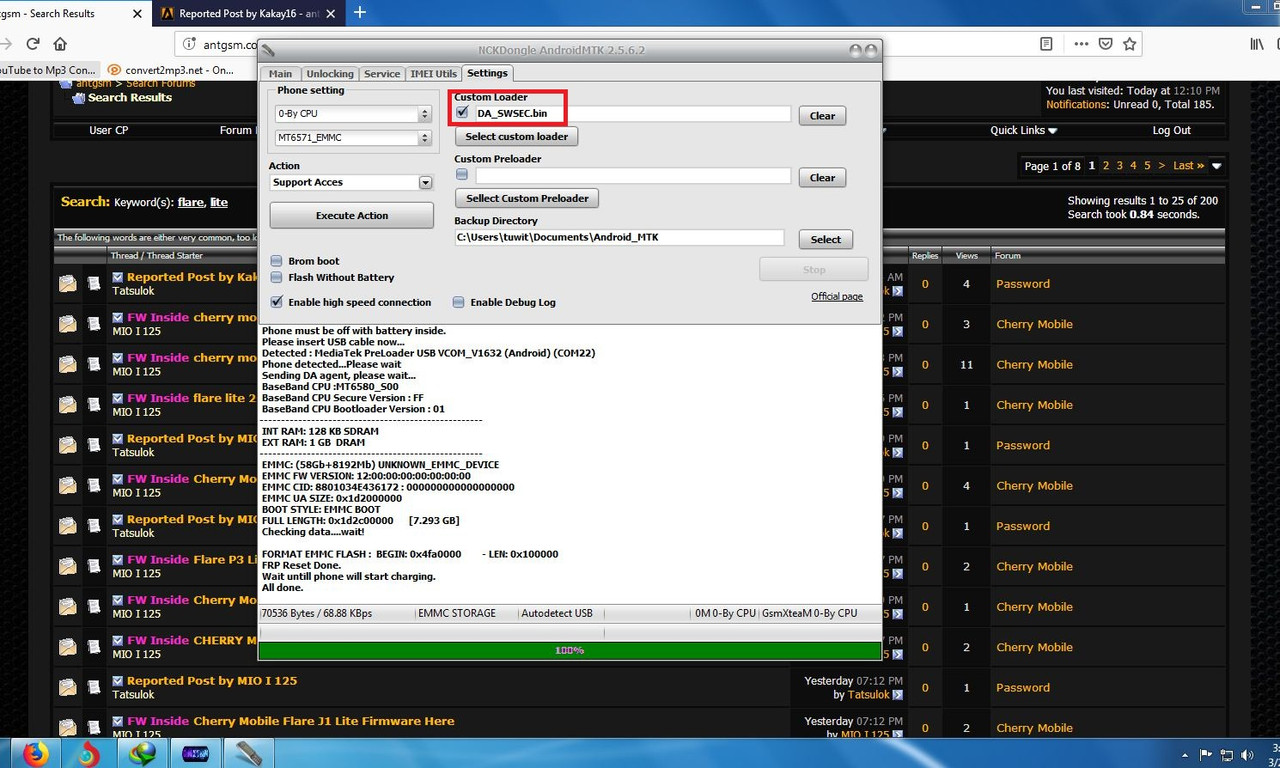This screenshot has height=768, width=1280.
Task: Click Select button for Backup Directory
Action: click(x=826, y=240)
